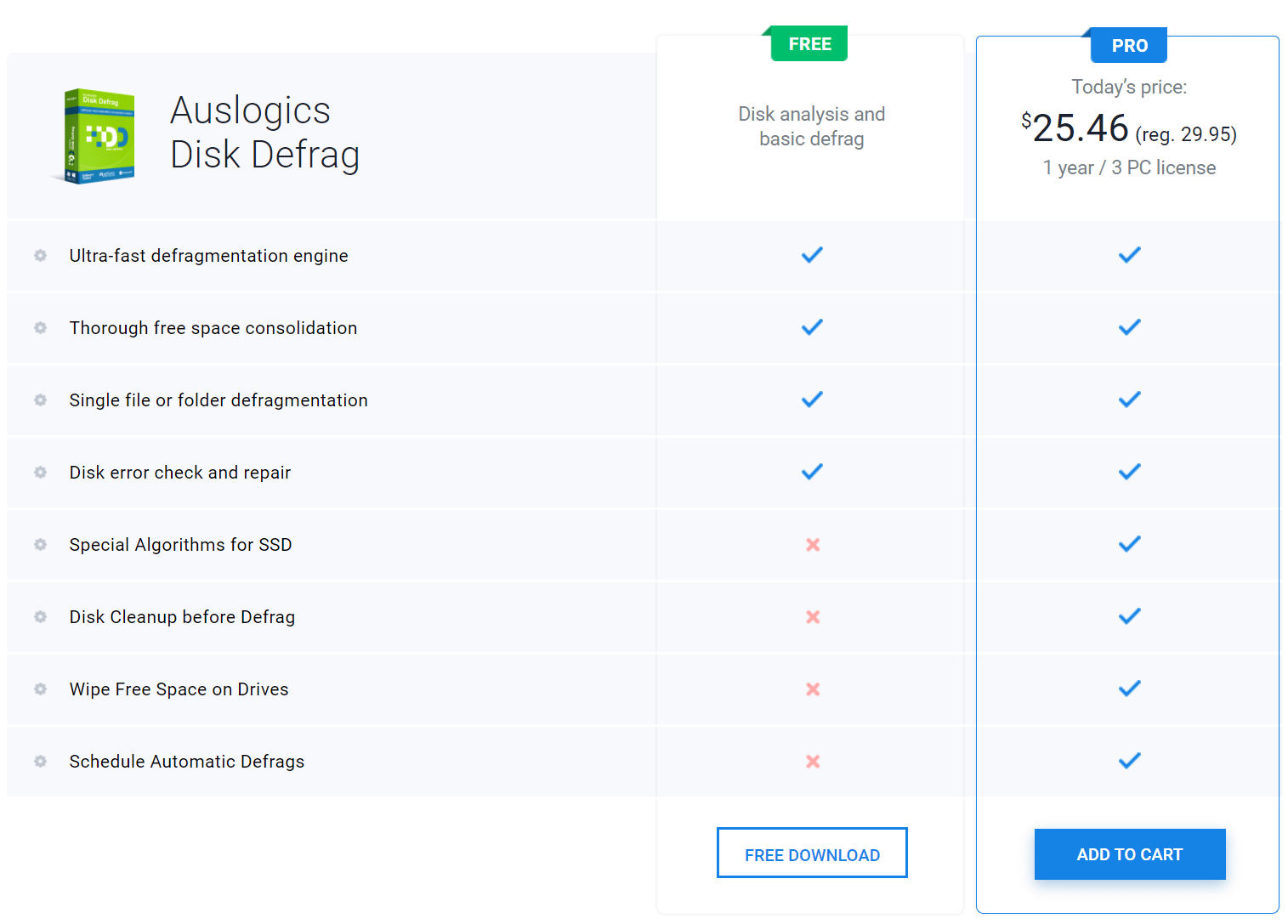Screen dimensions: 1288x924
Task: Click gear icon beside Disk error check
Action: click(x=40, y=473)
